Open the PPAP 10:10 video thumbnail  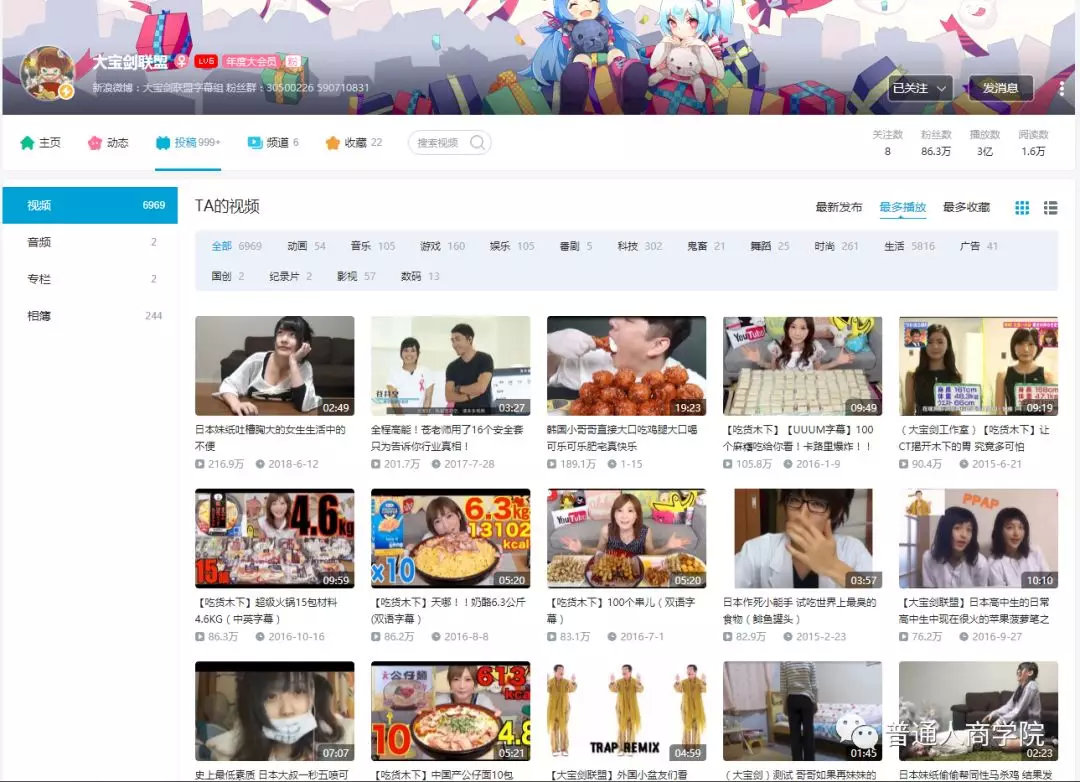coord(979,539)
